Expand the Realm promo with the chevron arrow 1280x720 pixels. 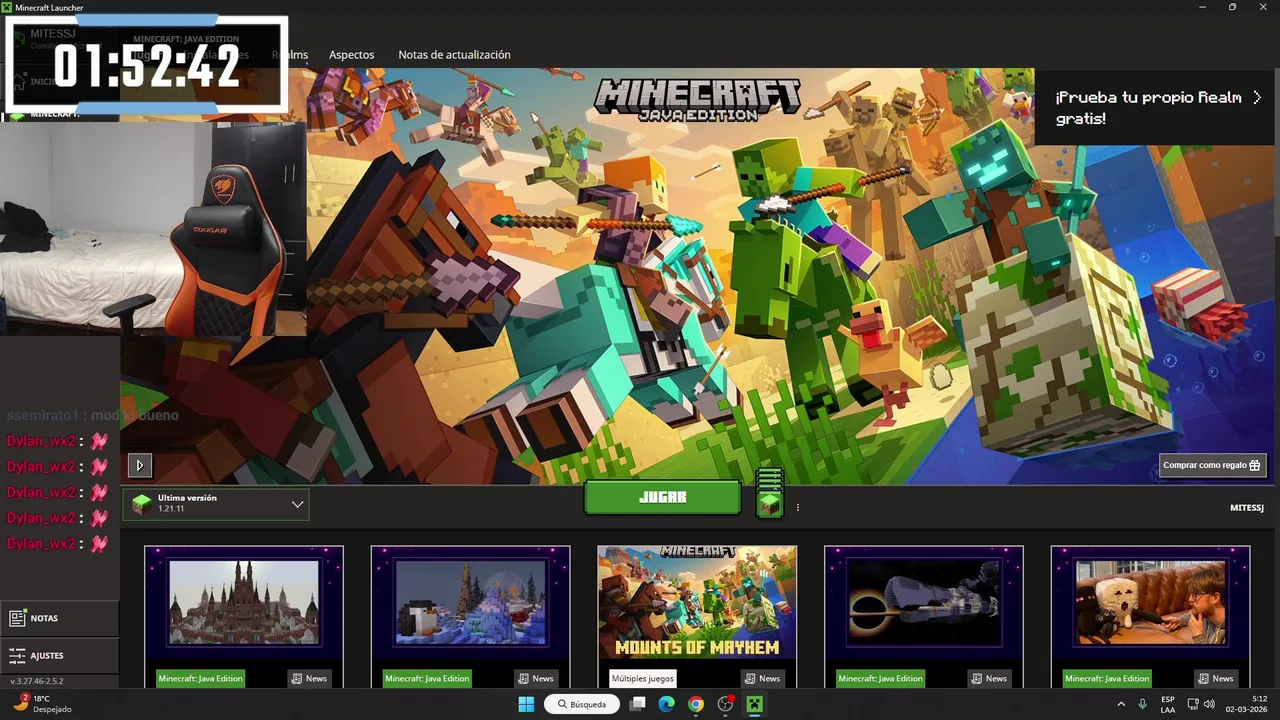tap(1257, 97)
